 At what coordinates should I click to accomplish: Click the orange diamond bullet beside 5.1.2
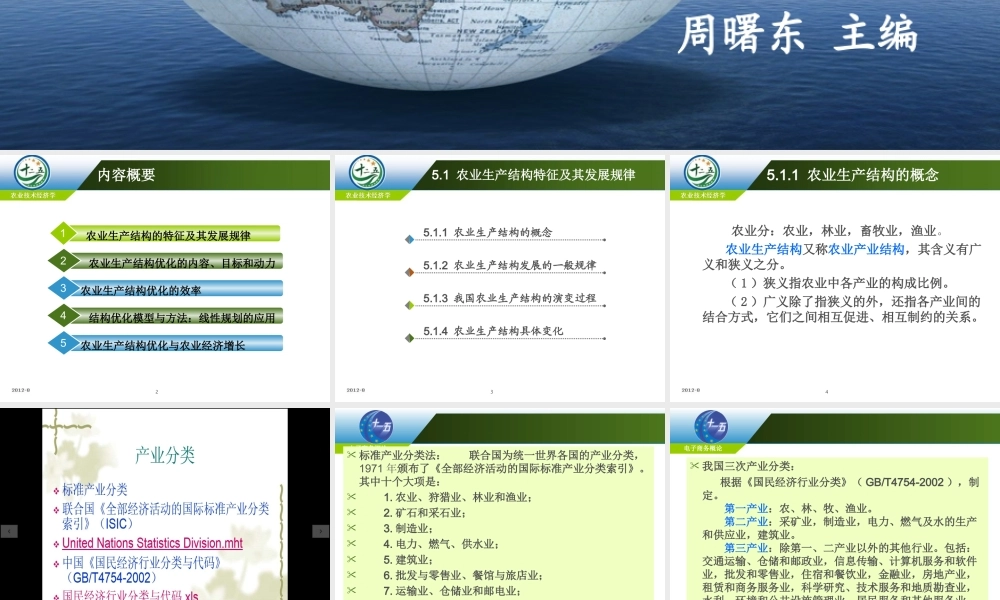(x=407, y=270)
